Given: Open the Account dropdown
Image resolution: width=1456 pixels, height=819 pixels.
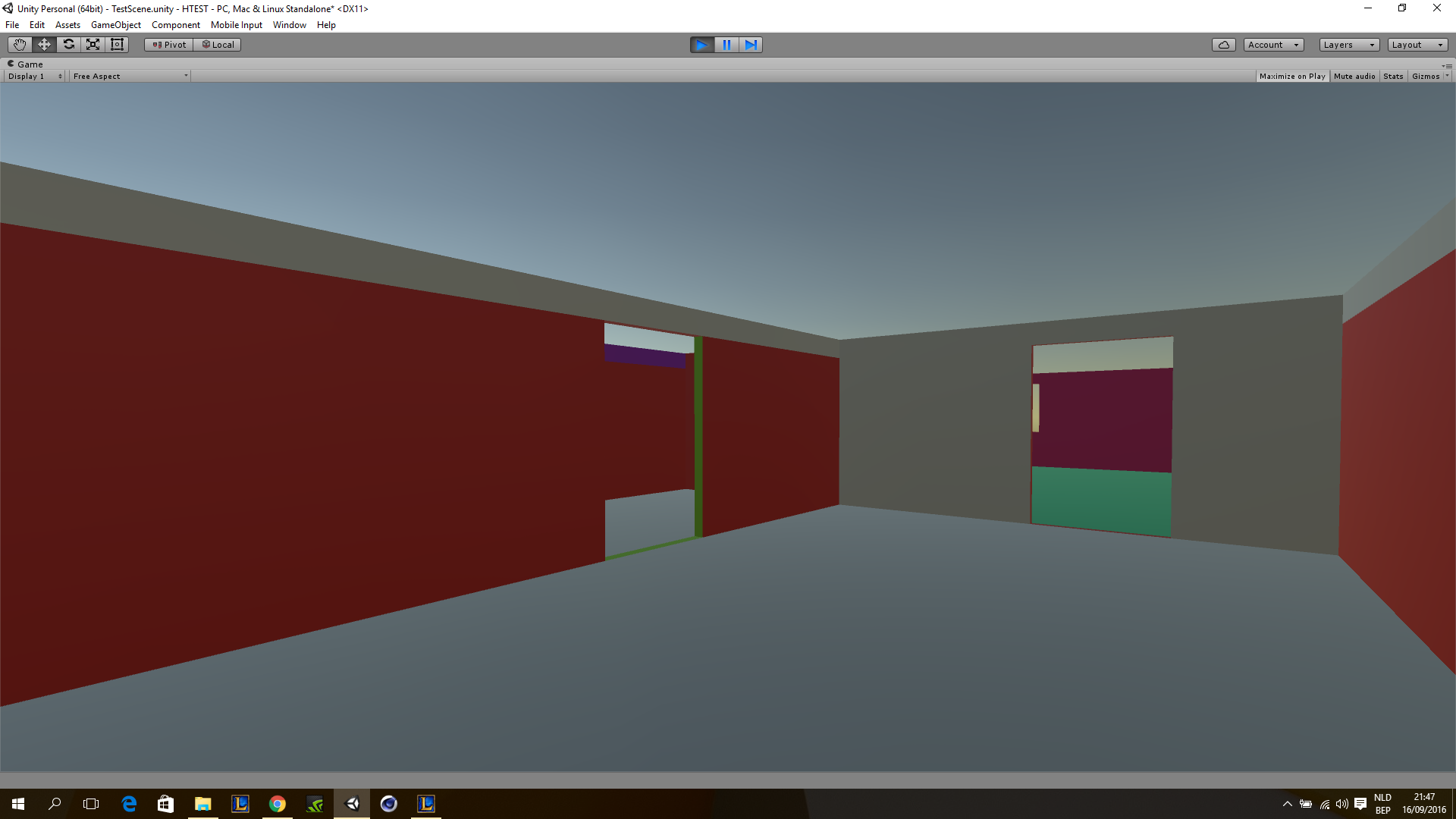Looking at the screenshot, I should (1272, 45).
